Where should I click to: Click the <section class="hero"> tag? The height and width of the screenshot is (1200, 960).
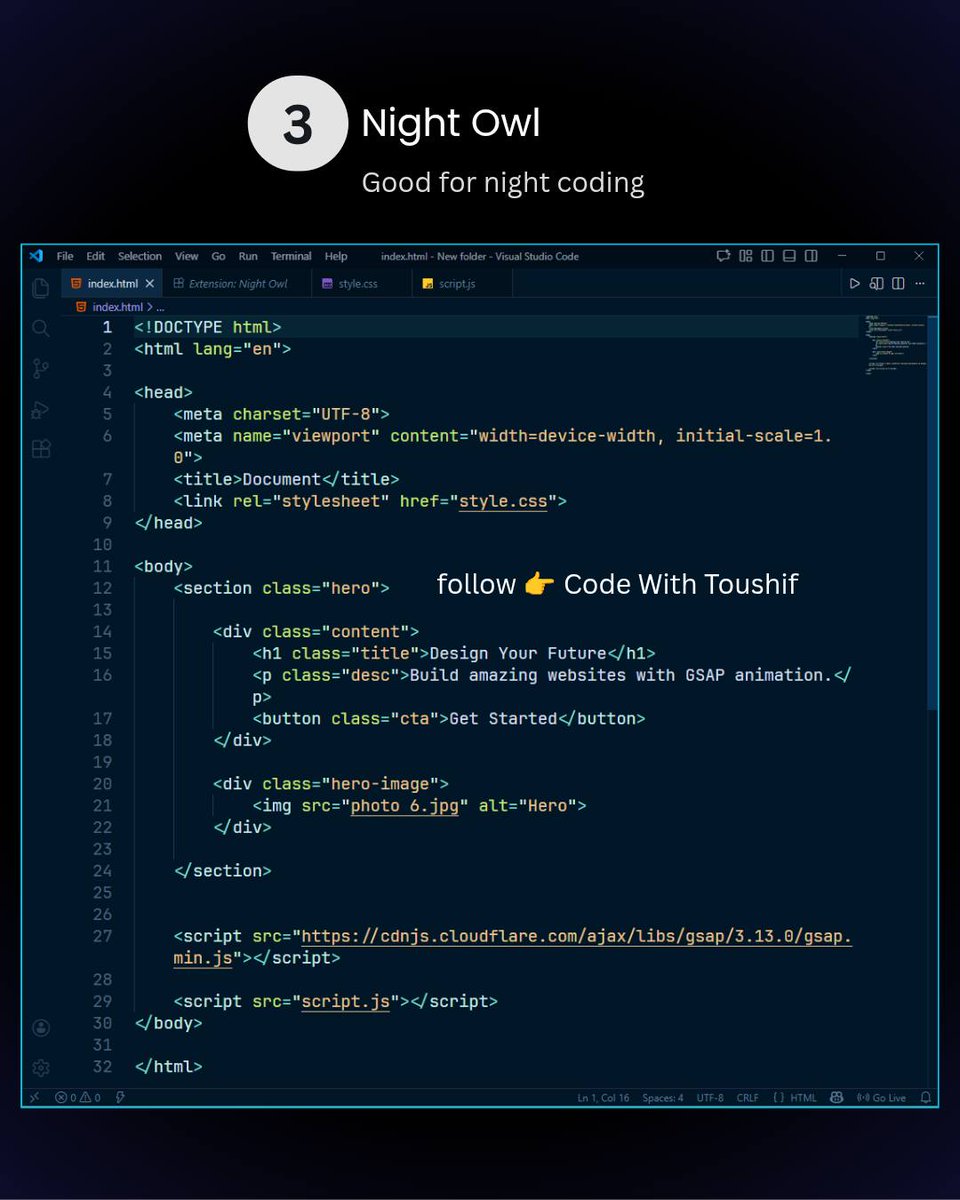282,588
